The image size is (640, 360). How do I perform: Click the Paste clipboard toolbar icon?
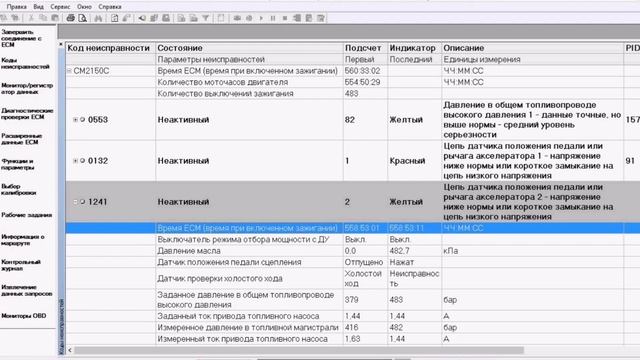tap(55, 18)
